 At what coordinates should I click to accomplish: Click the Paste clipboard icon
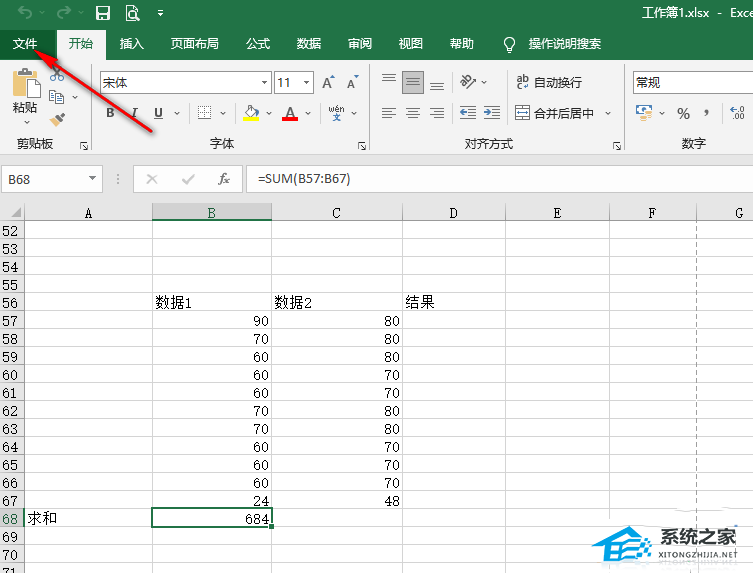[26, 83]
